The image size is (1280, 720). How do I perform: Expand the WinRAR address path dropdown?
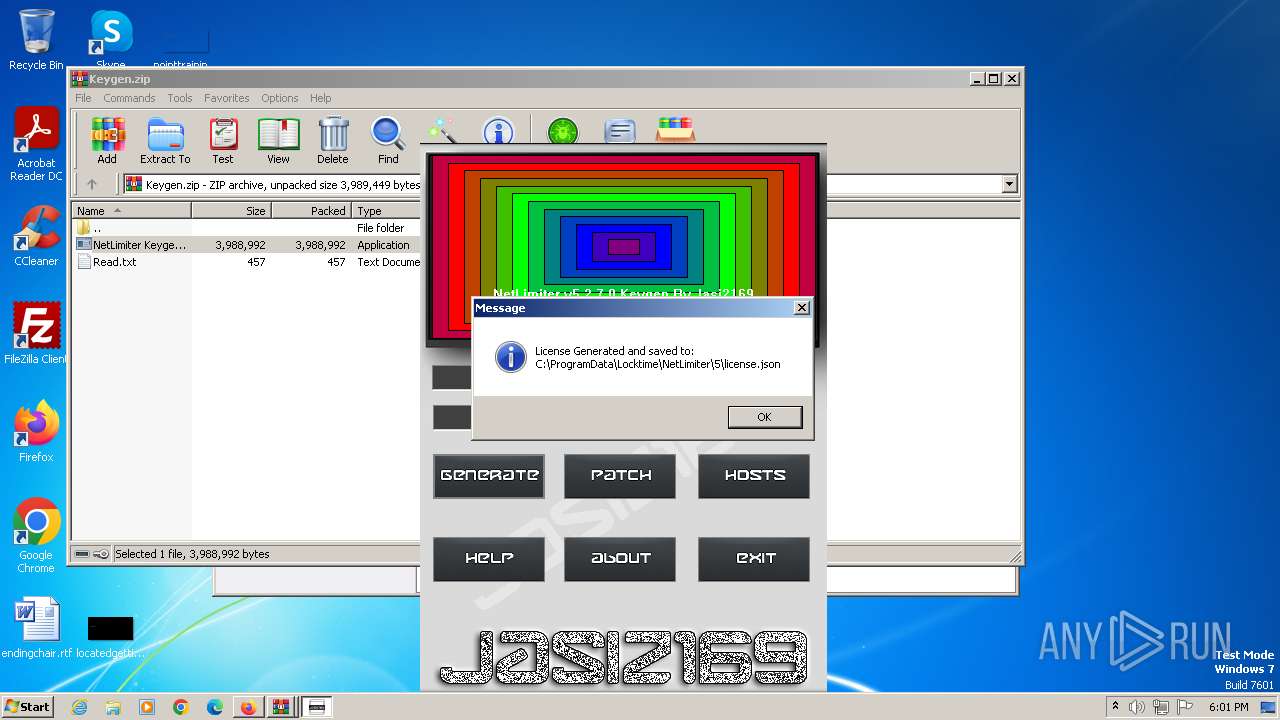point(1009,184)
